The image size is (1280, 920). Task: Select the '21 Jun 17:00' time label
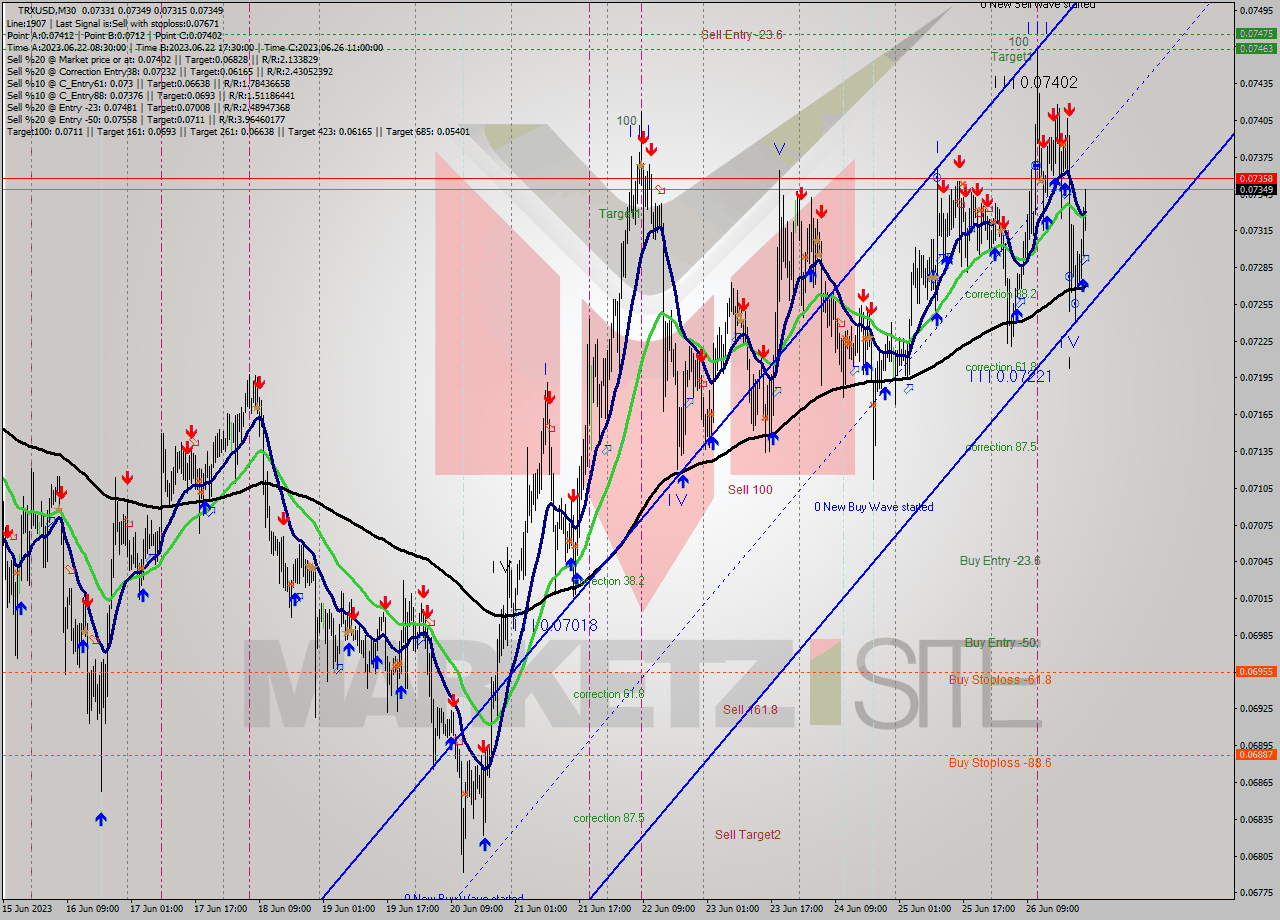click(603, 909)
